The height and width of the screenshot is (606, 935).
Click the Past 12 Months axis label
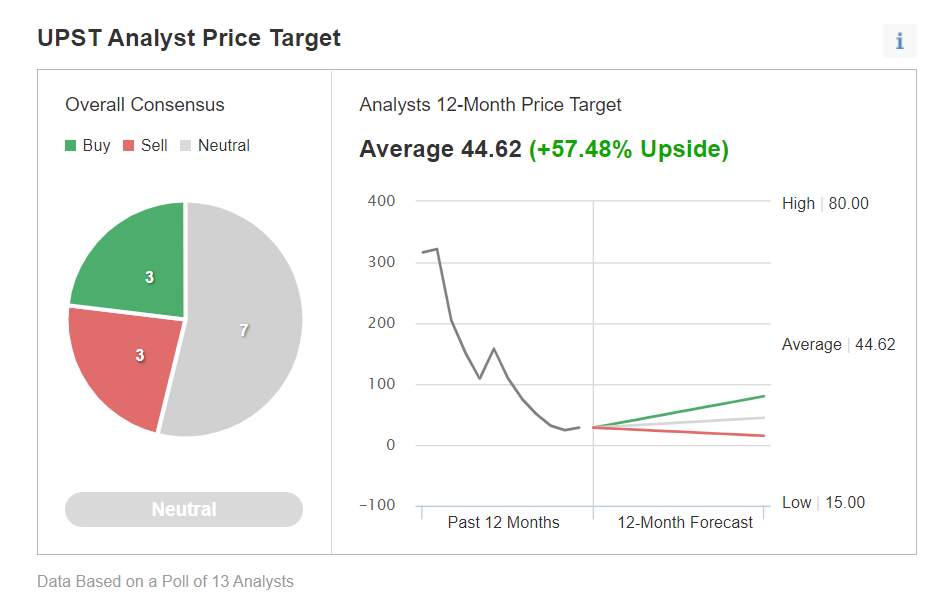503,522
